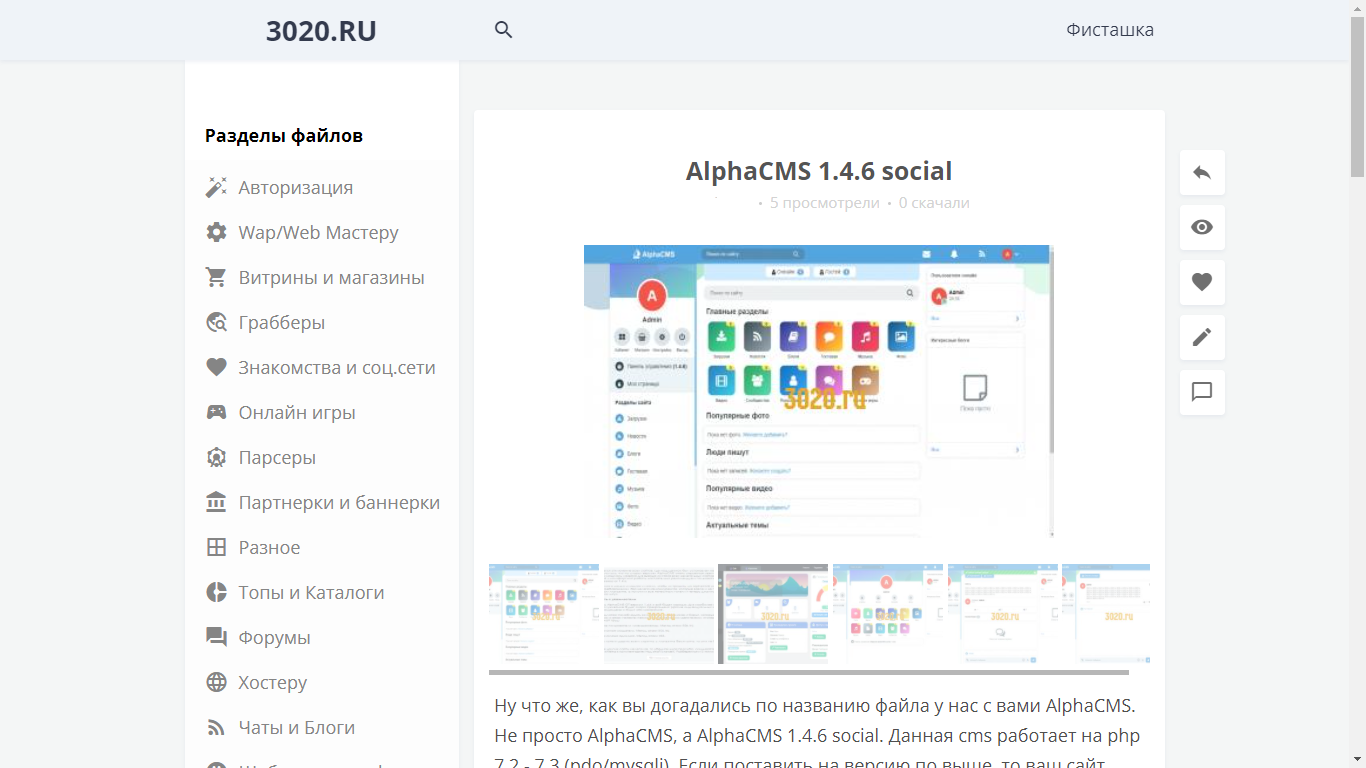Click the shopping cart icon for Витрины

coord(216,278)
